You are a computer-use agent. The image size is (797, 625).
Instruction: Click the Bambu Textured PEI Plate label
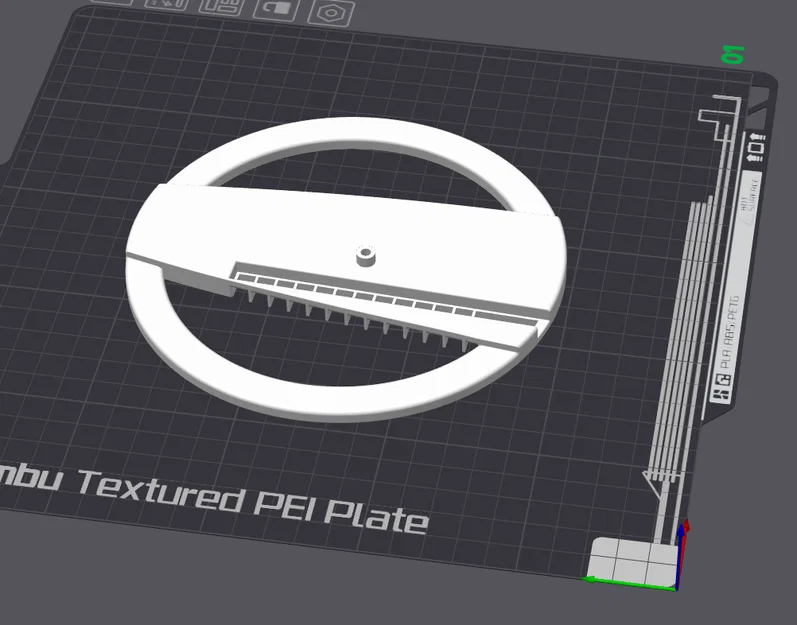point(213,498)
